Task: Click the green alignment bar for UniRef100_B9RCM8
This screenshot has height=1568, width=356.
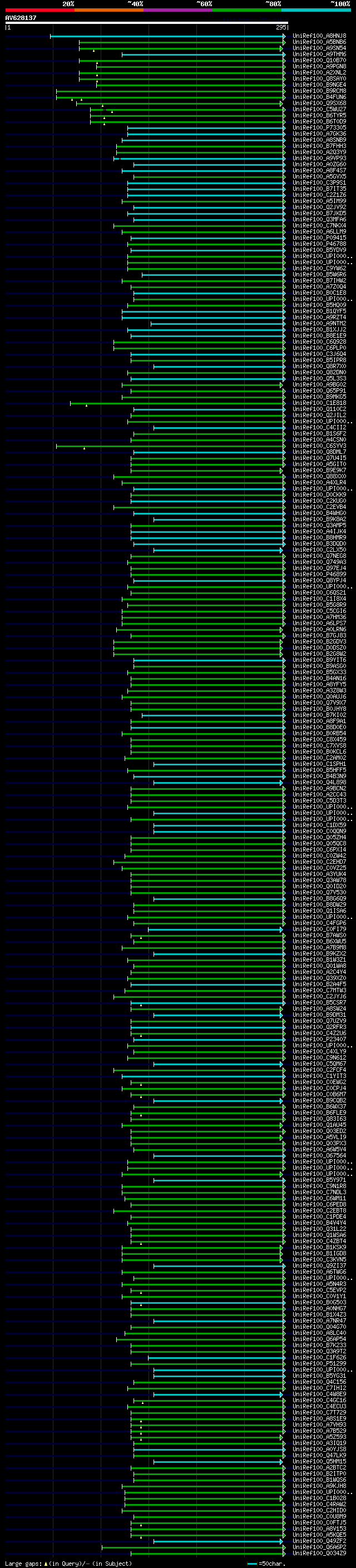Action: pos(170,91)
